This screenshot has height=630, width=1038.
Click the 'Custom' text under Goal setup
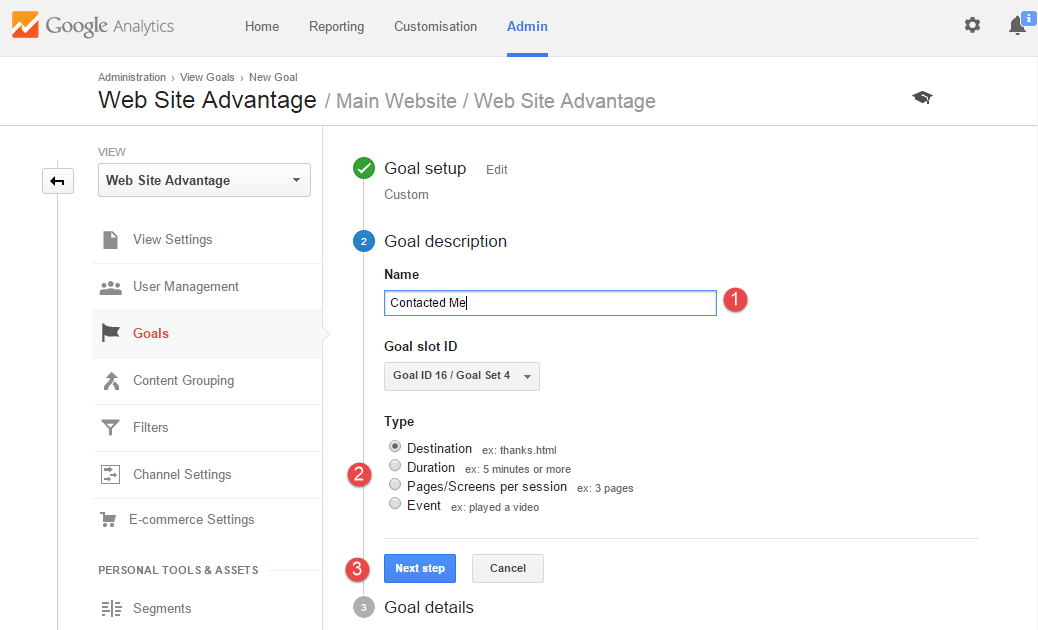tap(406, 195)
